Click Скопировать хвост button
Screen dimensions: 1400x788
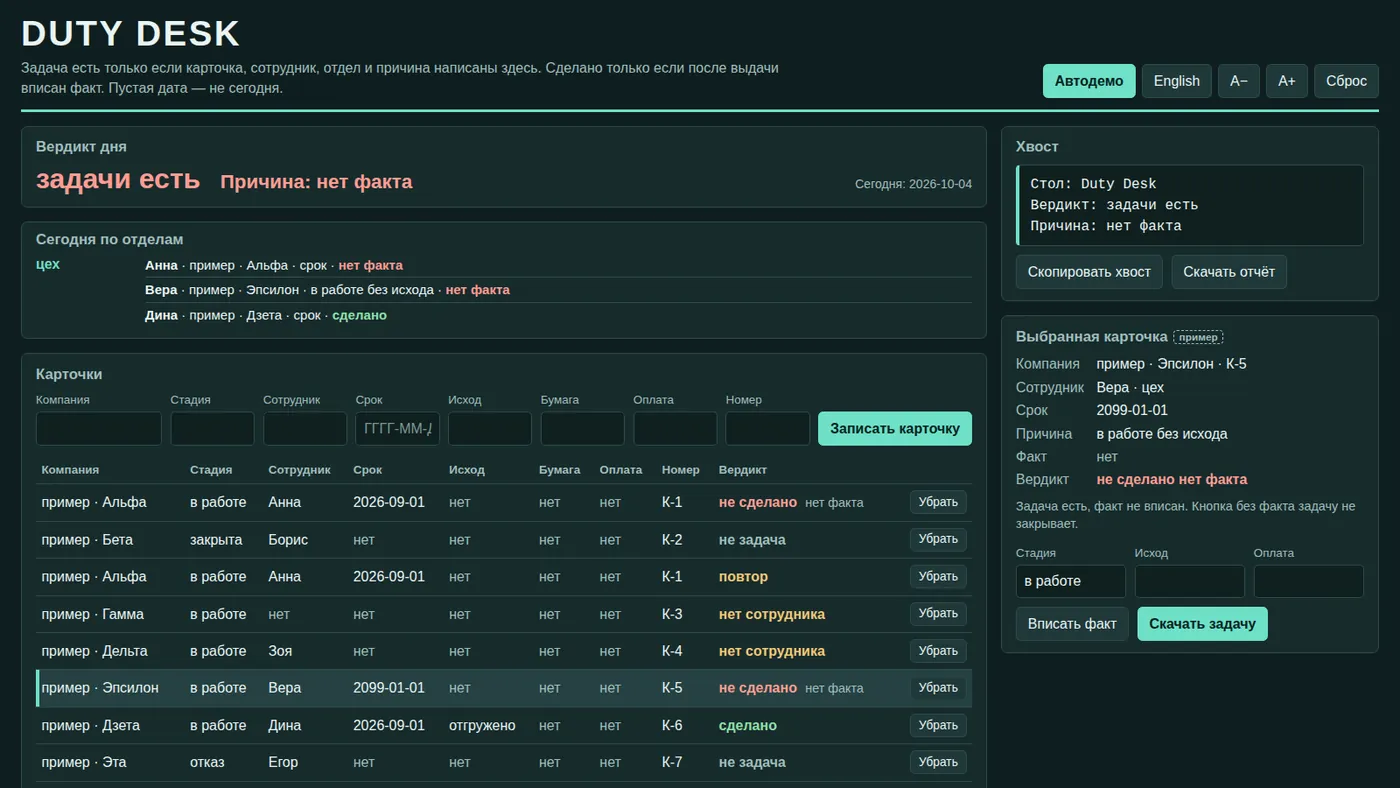1089,272
